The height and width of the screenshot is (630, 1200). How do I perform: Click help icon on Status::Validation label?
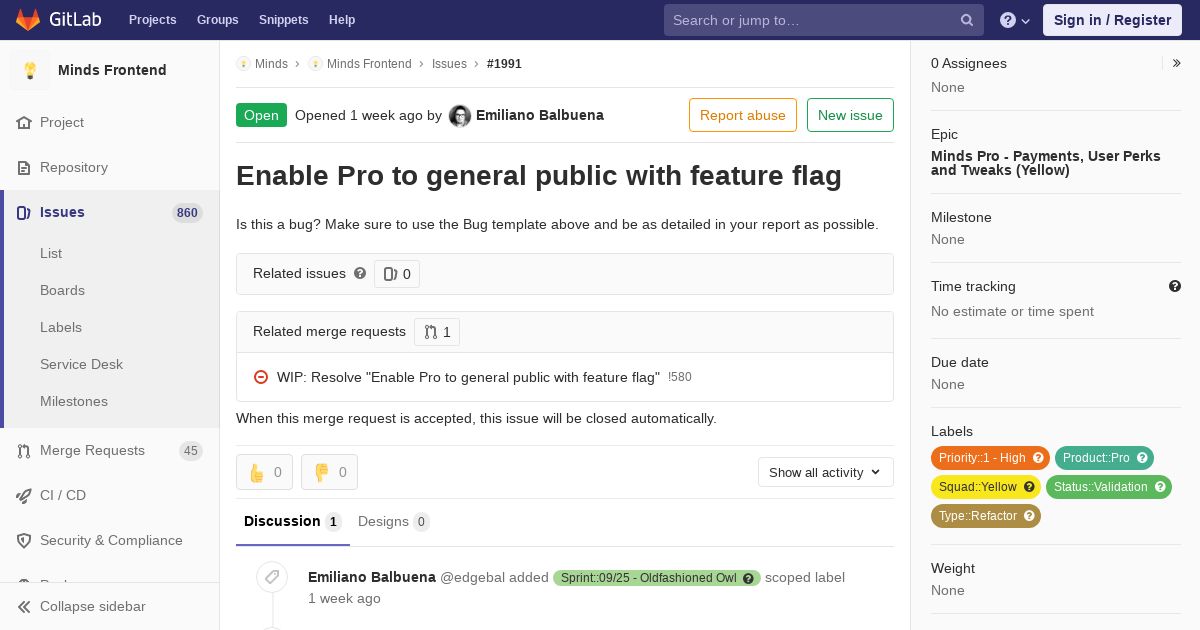tap(1160, 487)
